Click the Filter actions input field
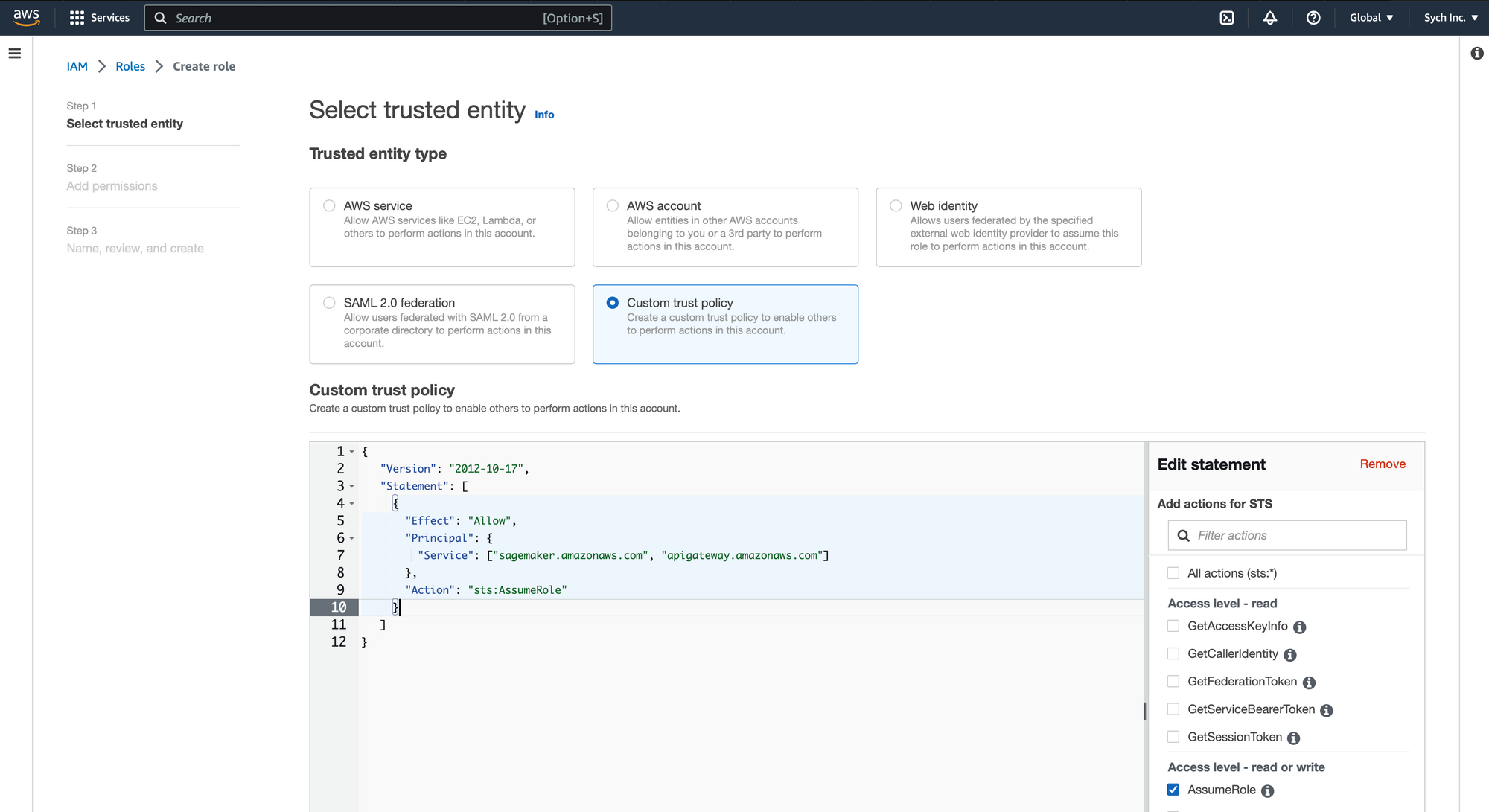 (x=1288, y=535)
